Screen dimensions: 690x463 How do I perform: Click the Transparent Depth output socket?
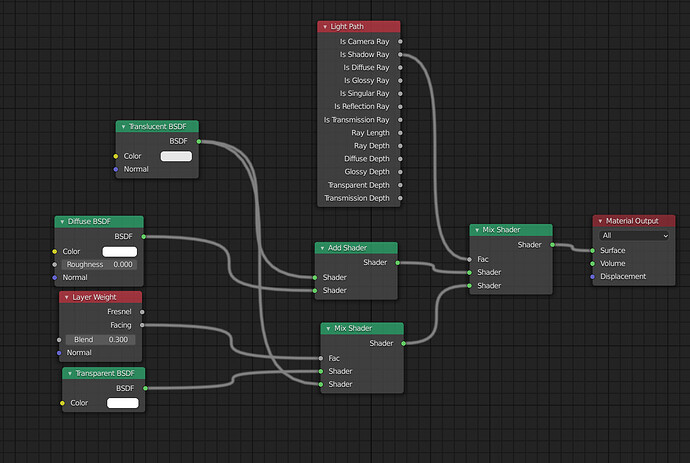[400, 185]
